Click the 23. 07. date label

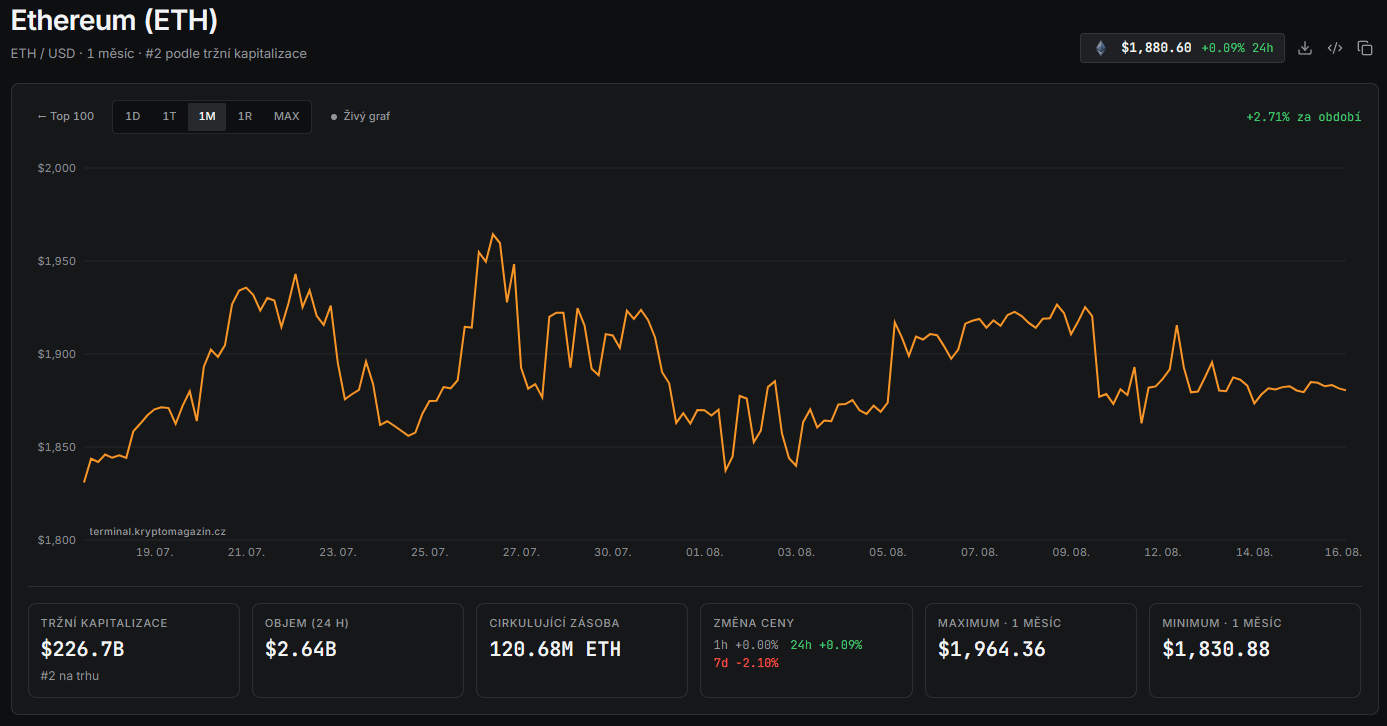coord(338,552)
